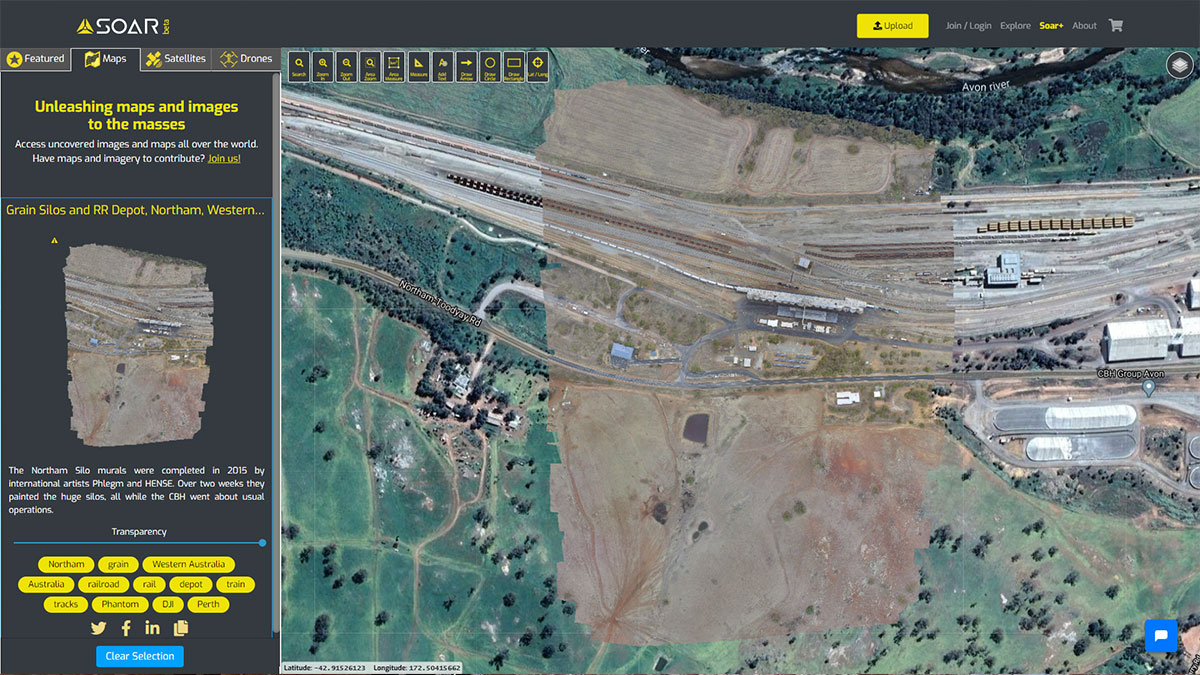Copy link using the copy icon

[181, 628]
